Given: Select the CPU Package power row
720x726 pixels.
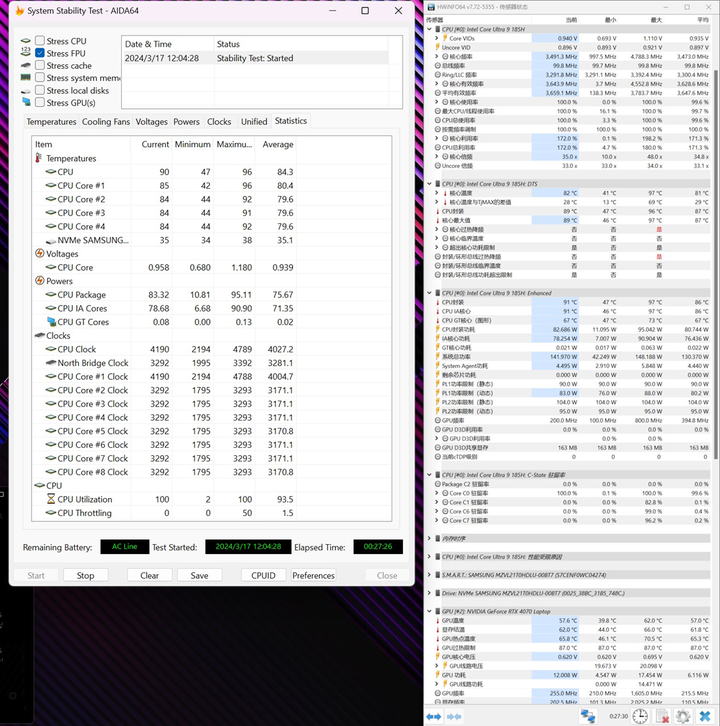Looking at the screenshot, I should (x=164, y=295).
